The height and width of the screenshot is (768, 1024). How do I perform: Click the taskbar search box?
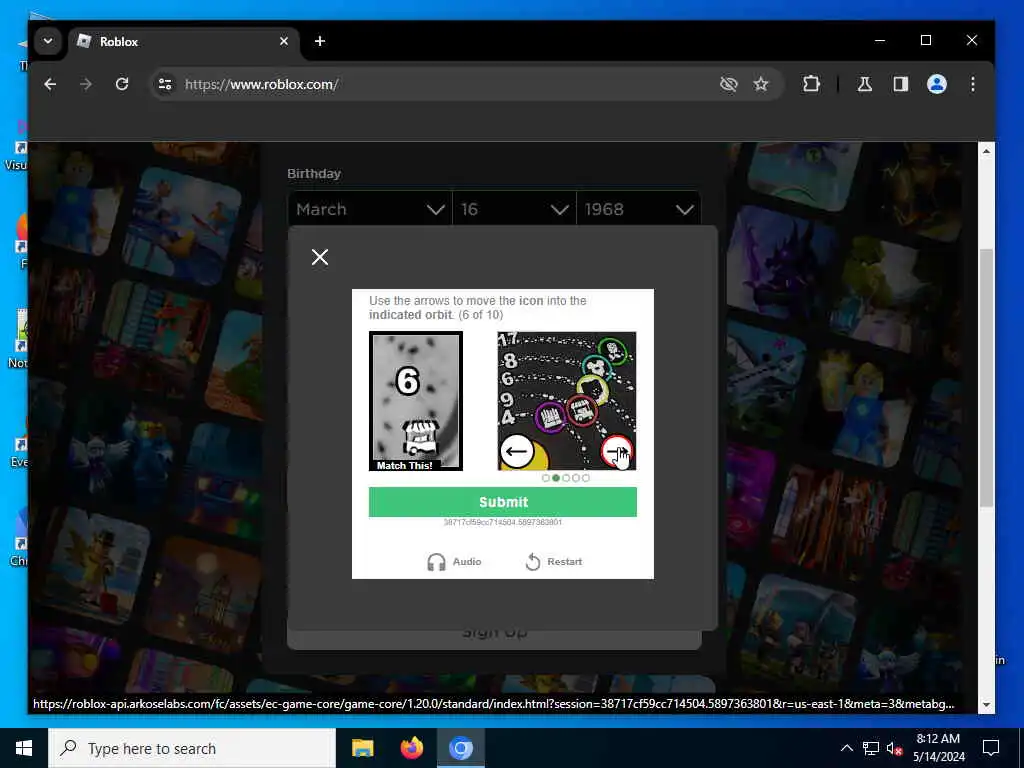[192, 748]
